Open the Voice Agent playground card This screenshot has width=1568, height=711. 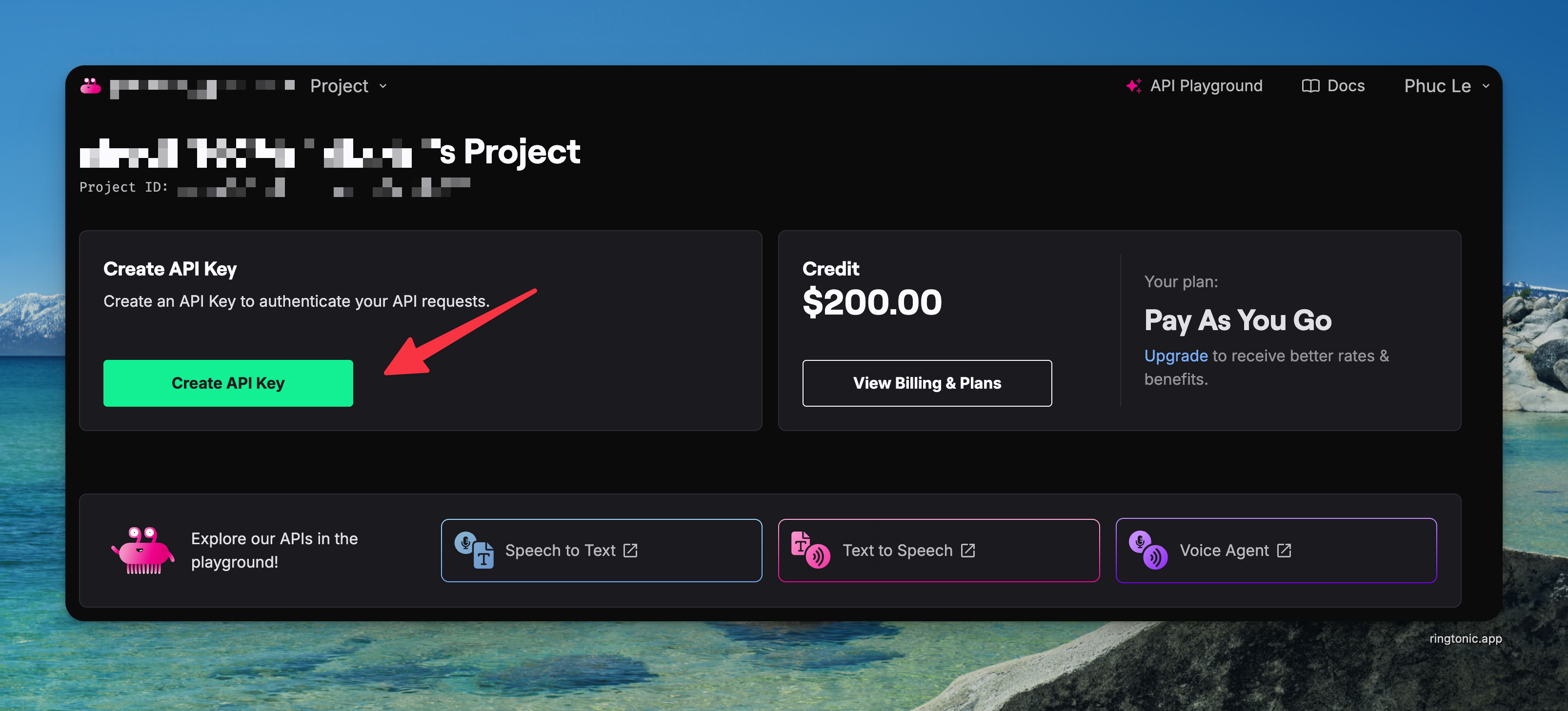click(1276, 551)
